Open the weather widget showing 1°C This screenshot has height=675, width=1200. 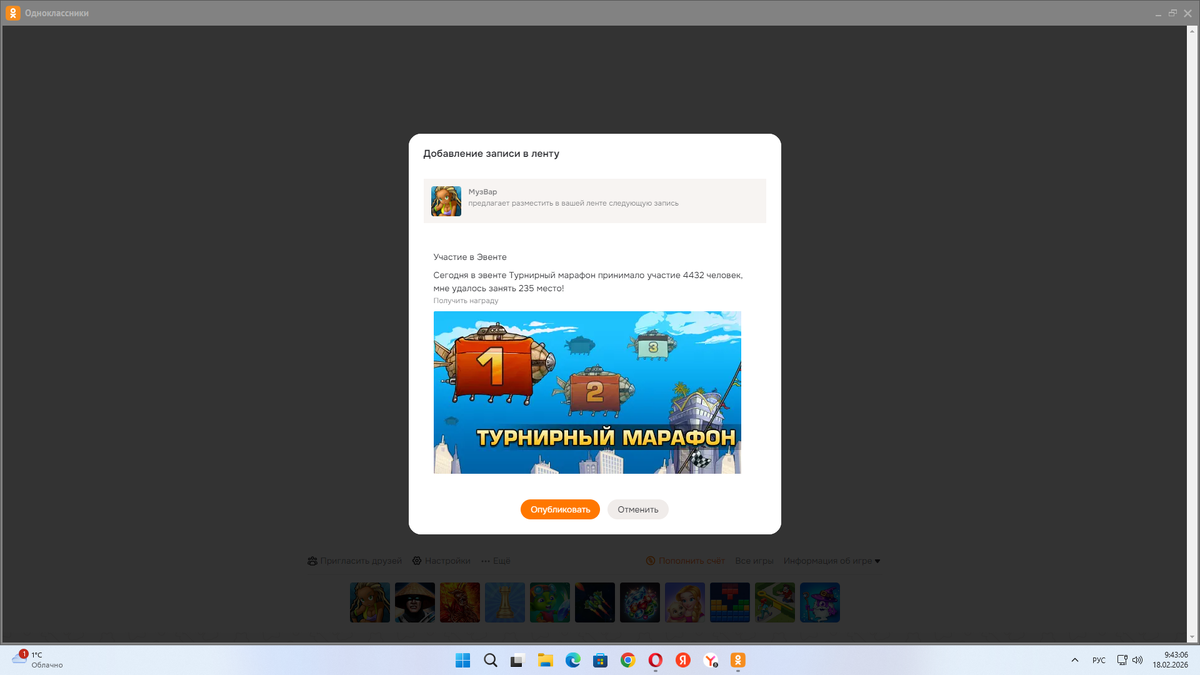point(37,659)
